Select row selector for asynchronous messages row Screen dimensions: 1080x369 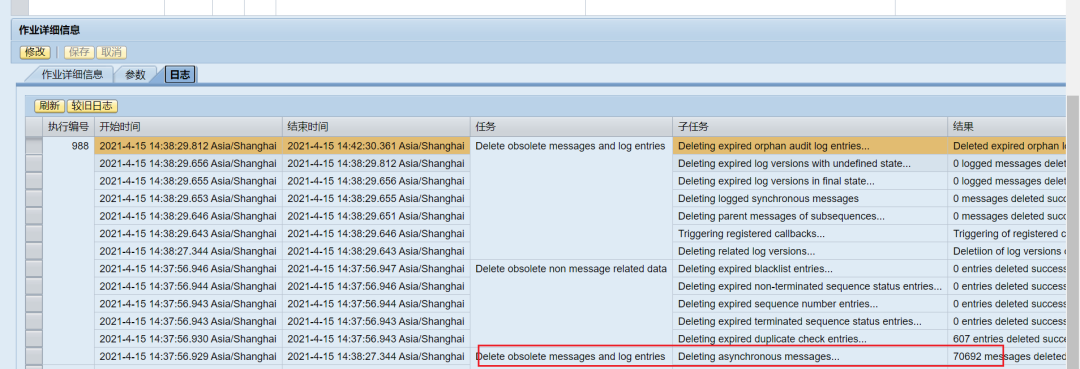click(x=34, y=357)
